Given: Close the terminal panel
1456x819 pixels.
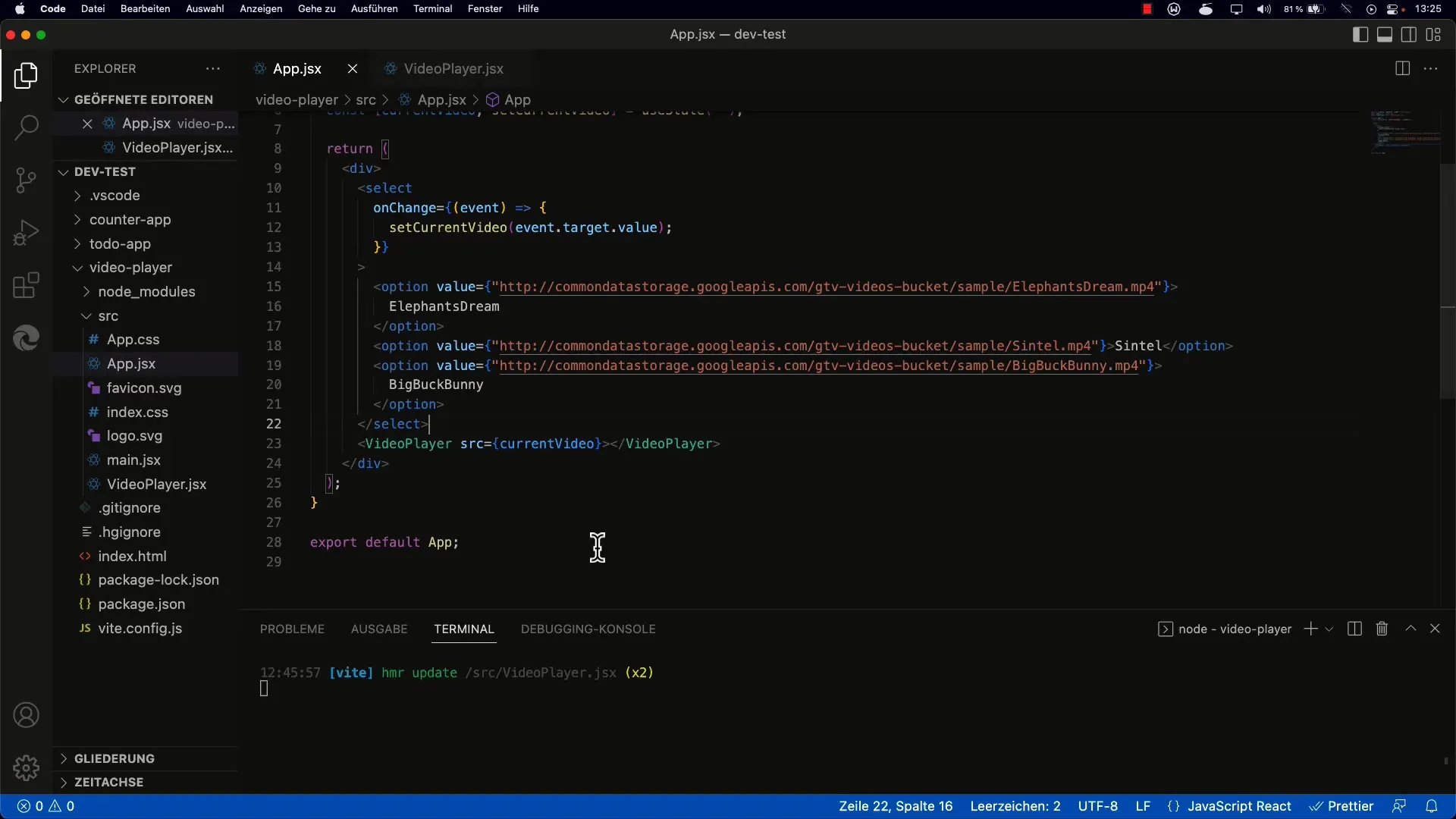Looking at the screenshot, I should [1435, 629].
